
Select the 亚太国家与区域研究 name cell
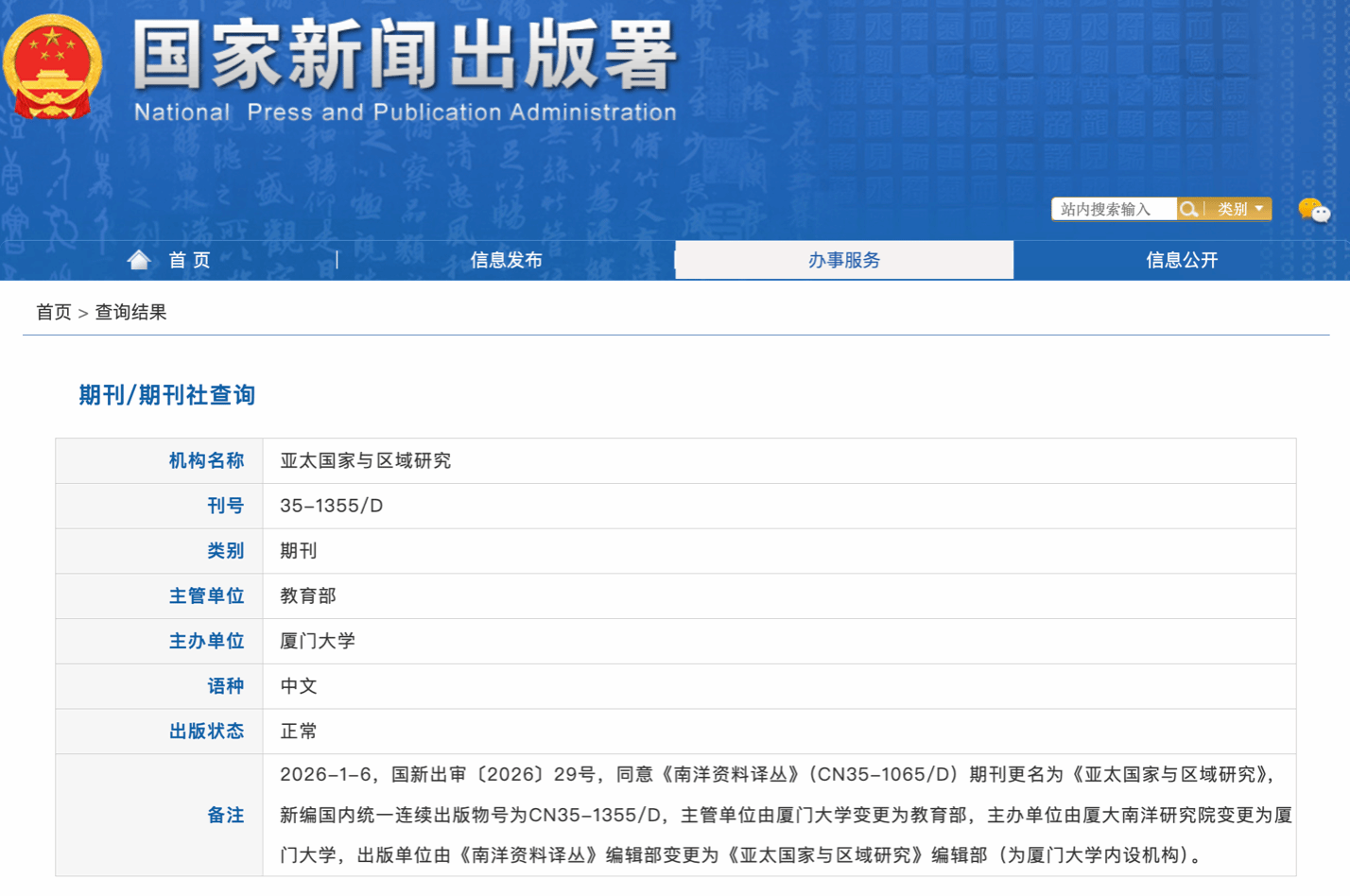[779, 460]
